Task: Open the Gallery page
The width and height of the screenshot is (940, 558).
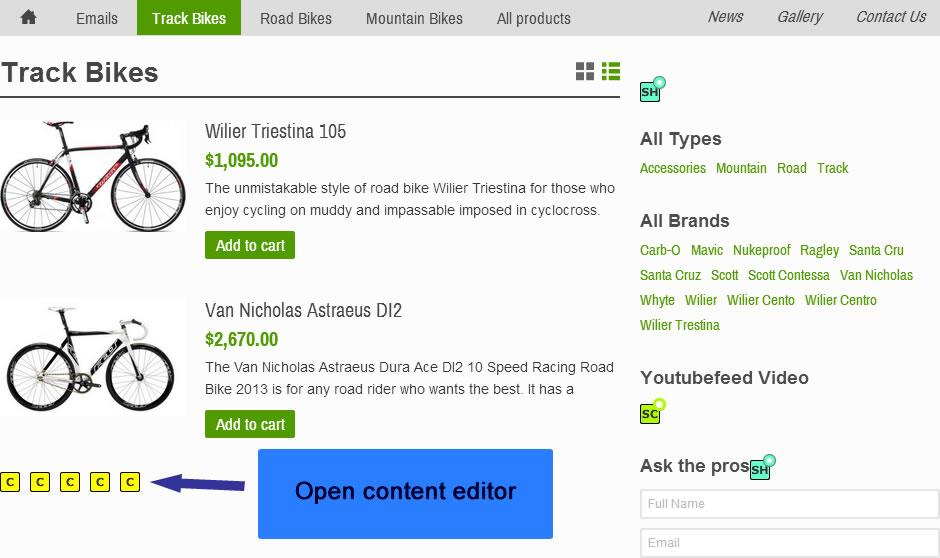Action: pyautogui.click(x=800, y=17)
